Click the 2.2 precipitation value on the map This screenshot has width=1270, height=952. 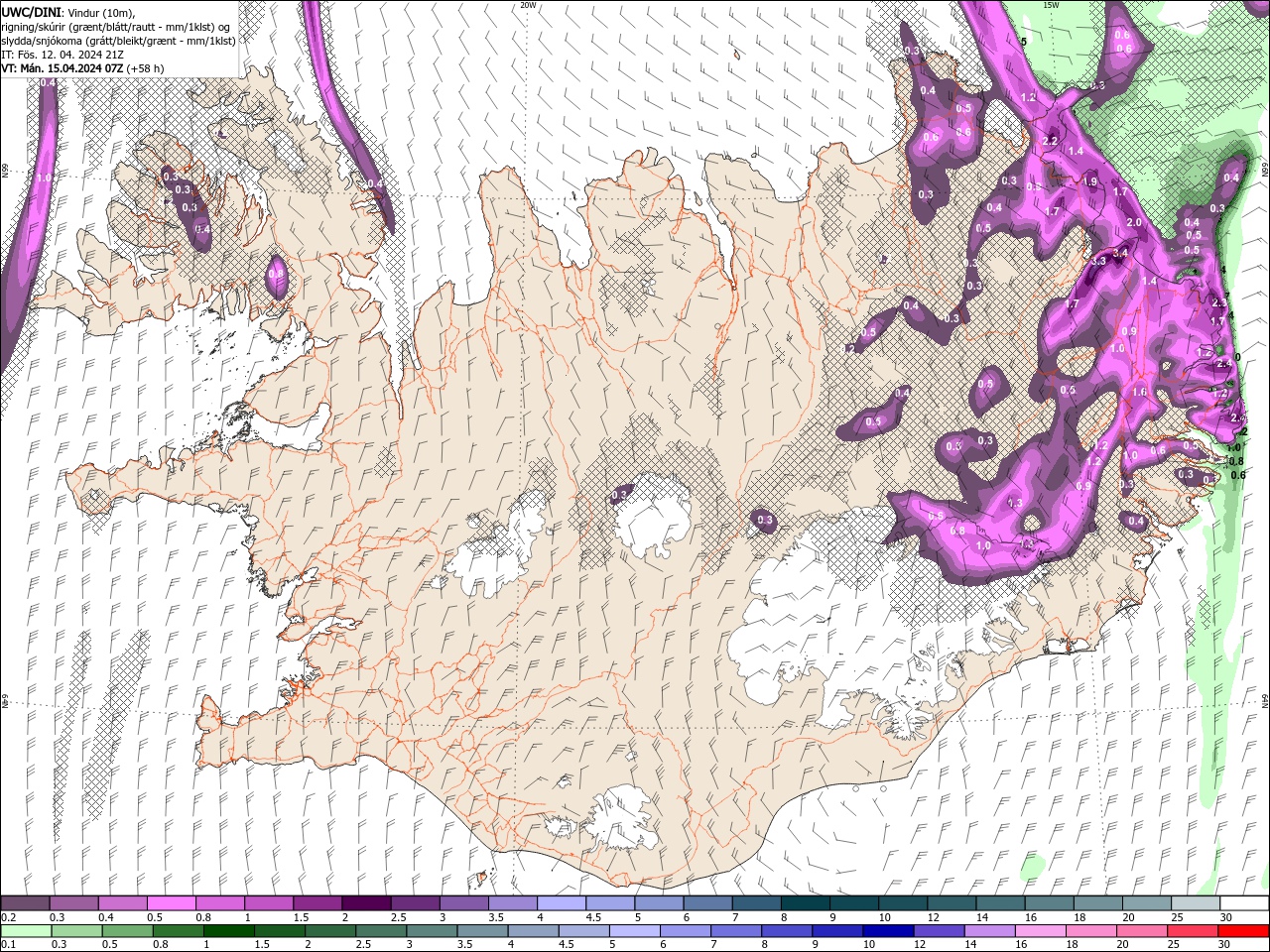tap(1051, 141)
